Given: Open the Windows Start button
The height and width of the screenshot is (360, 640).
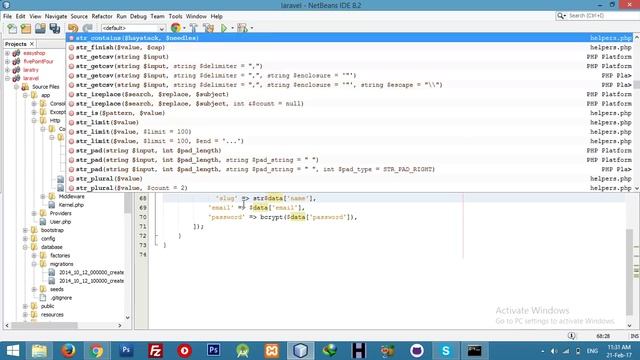Looking at the screenshot, I should (x=13, y=351).
